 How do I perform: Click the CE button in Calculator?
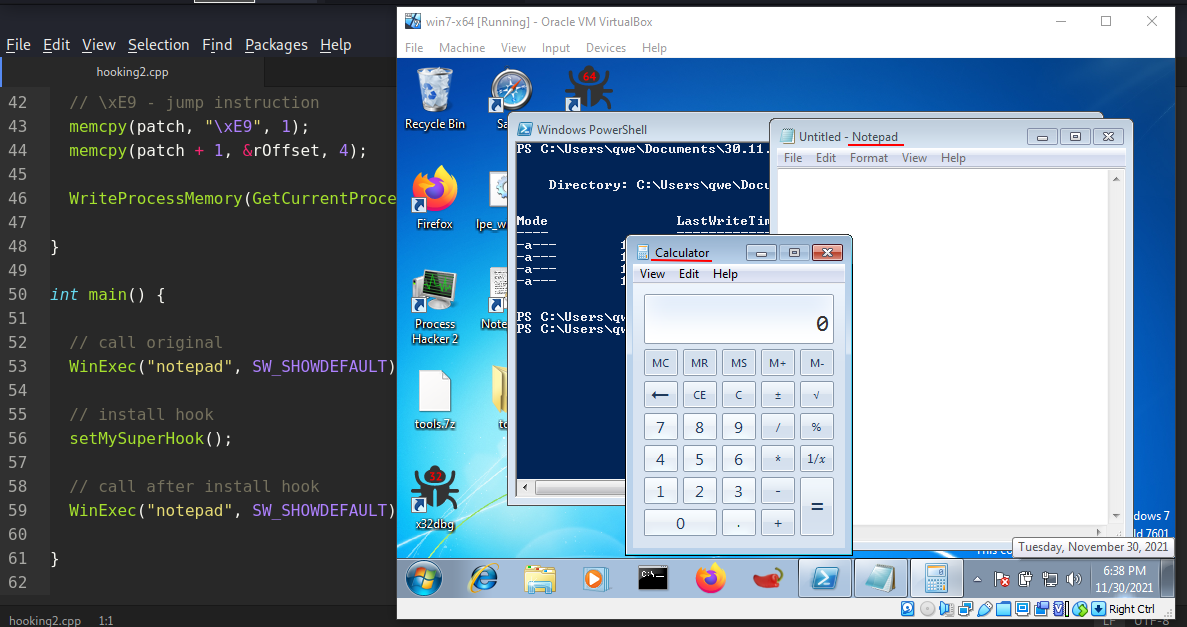tap(699, 395)
